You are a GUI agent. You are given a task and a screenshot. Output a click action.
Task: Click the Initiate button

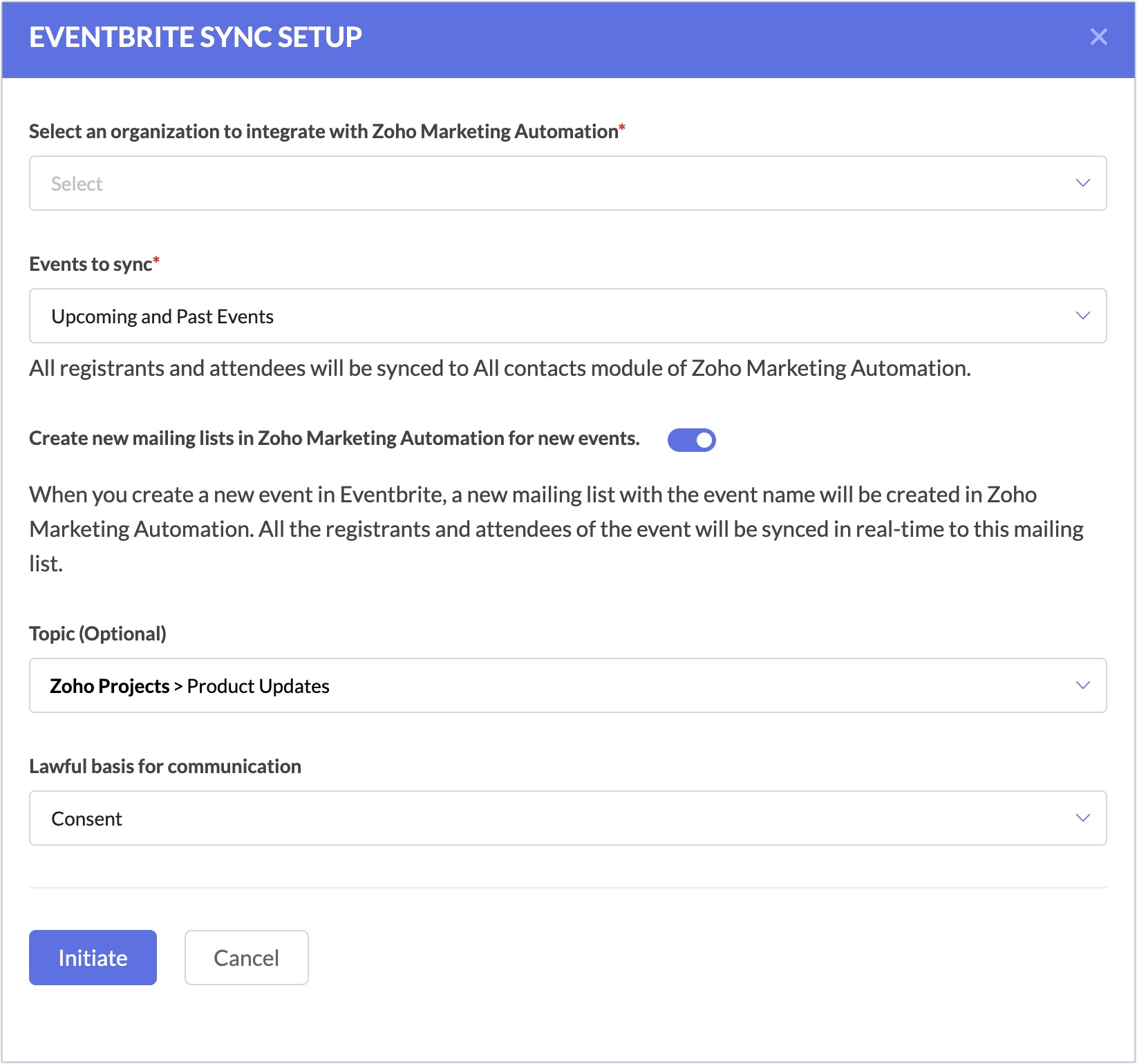[x=93, y=958]
